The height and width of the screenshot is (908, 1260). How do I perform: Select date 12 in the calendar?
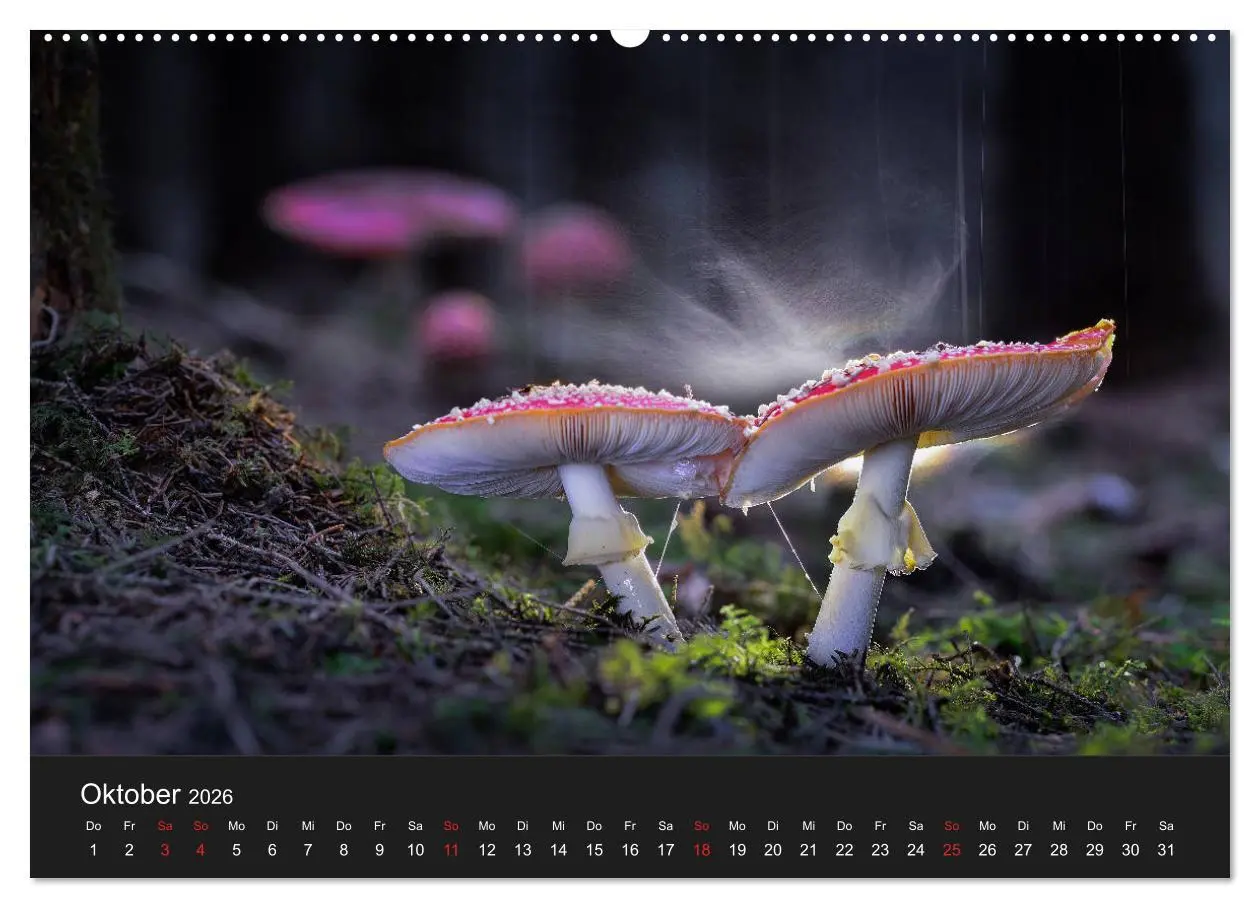(487, 850)
